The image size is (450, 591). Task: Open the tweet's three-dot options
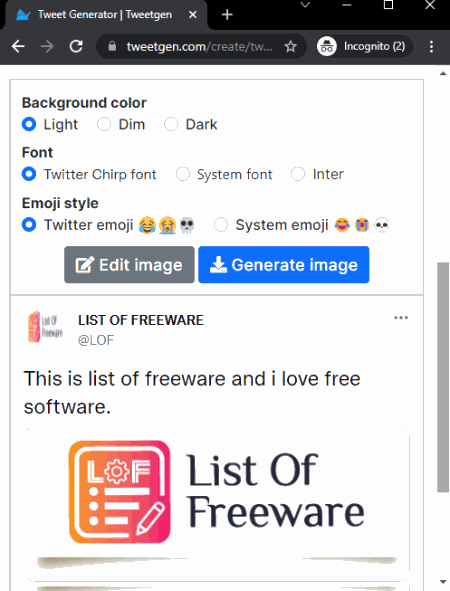coord(401,318)
